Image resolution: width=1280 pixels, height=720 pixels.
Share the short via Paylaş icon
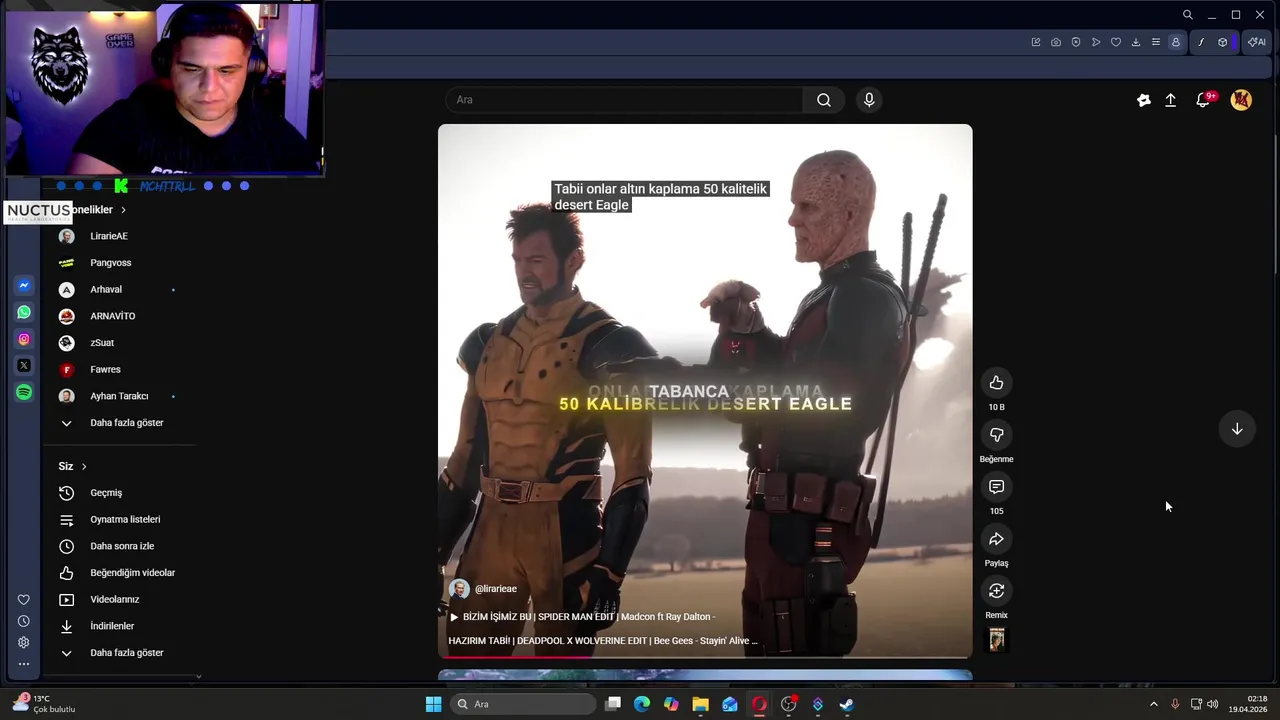click(996, 539)
